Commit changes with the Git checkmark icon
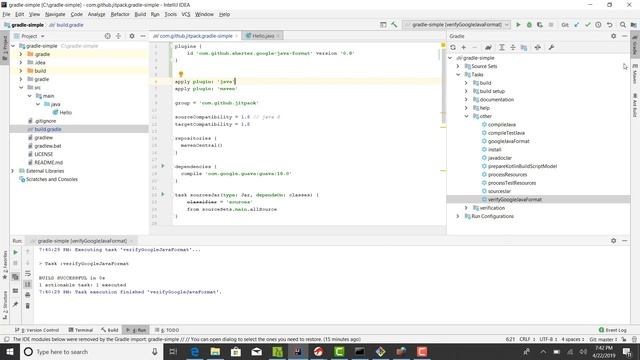640x360 pixels. pyautogui.click(x=587, y=25)
